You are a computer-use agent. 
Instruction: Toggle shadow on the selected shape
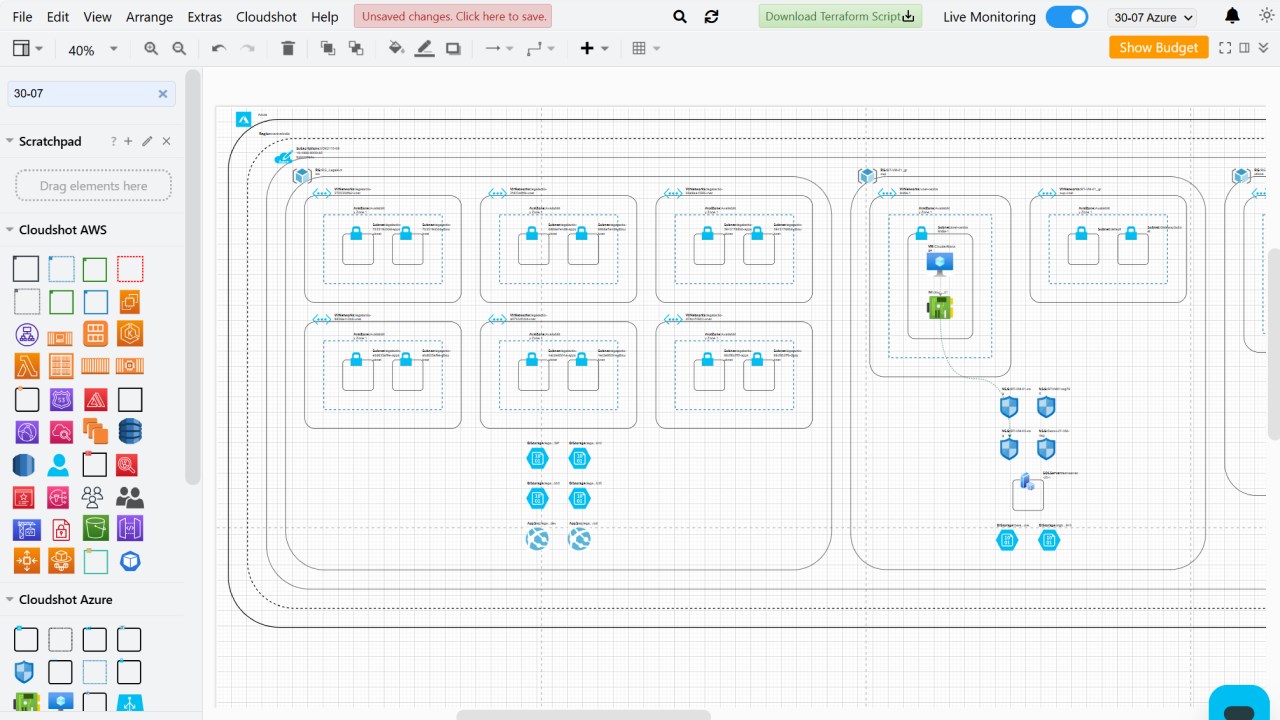coord(453,48)
